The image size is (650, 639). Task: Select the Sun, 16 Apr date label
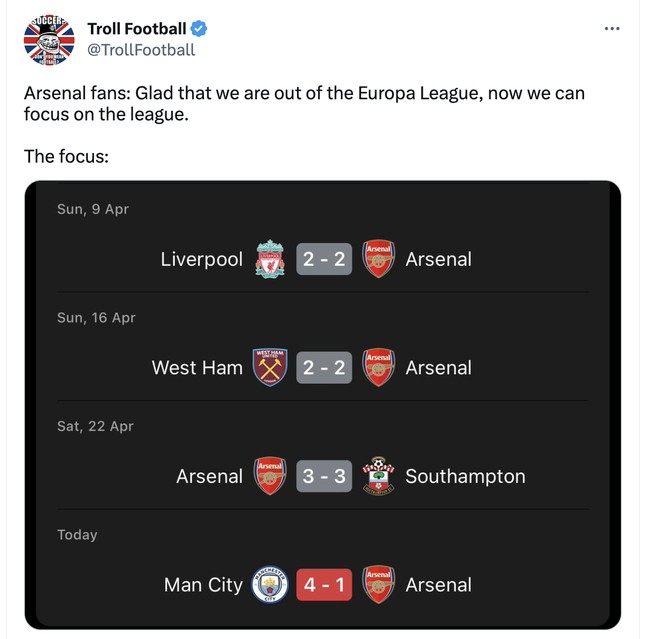tap(96, 318)
